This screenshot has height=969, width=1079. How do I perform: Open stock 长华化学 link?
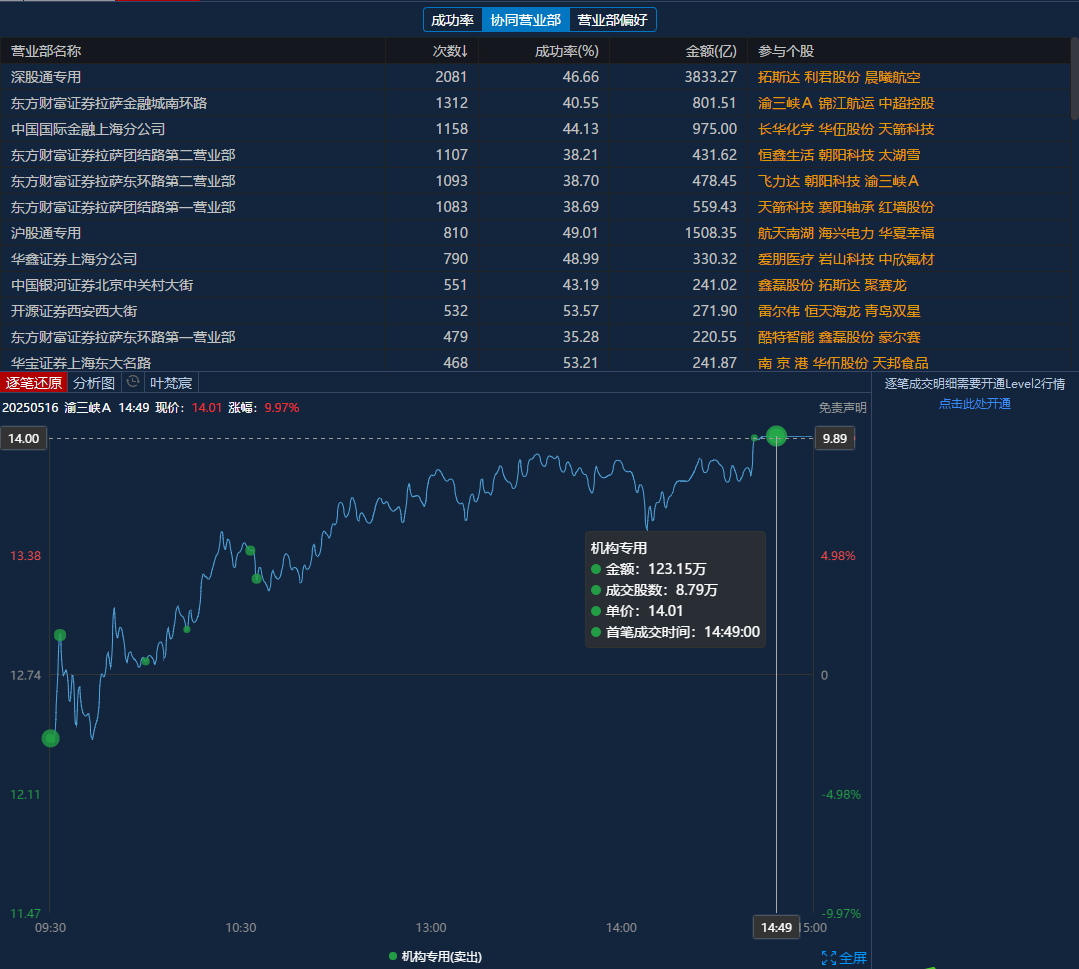coord(786,129)
